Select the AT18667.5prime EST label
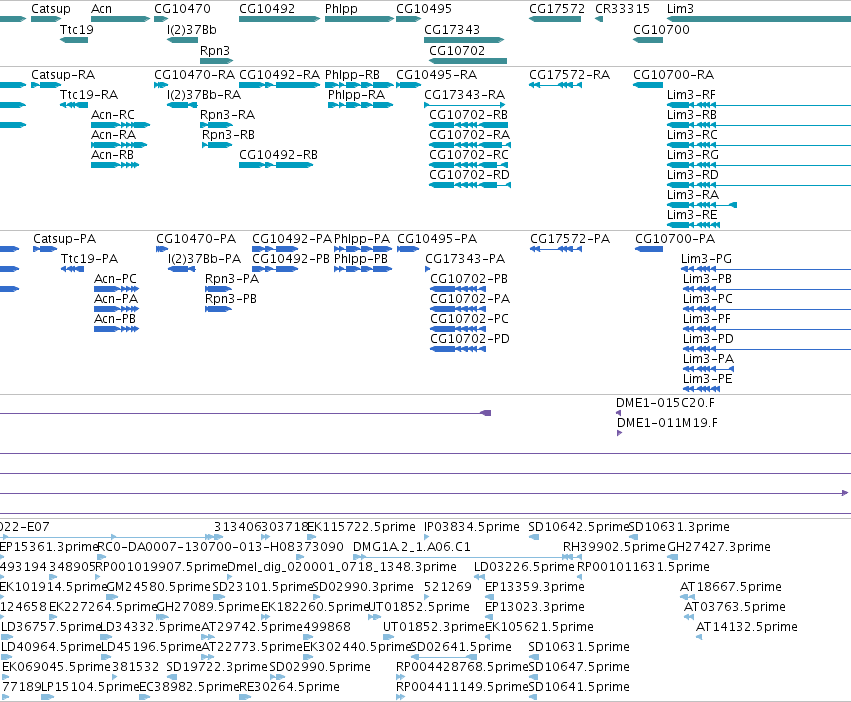 731,587
